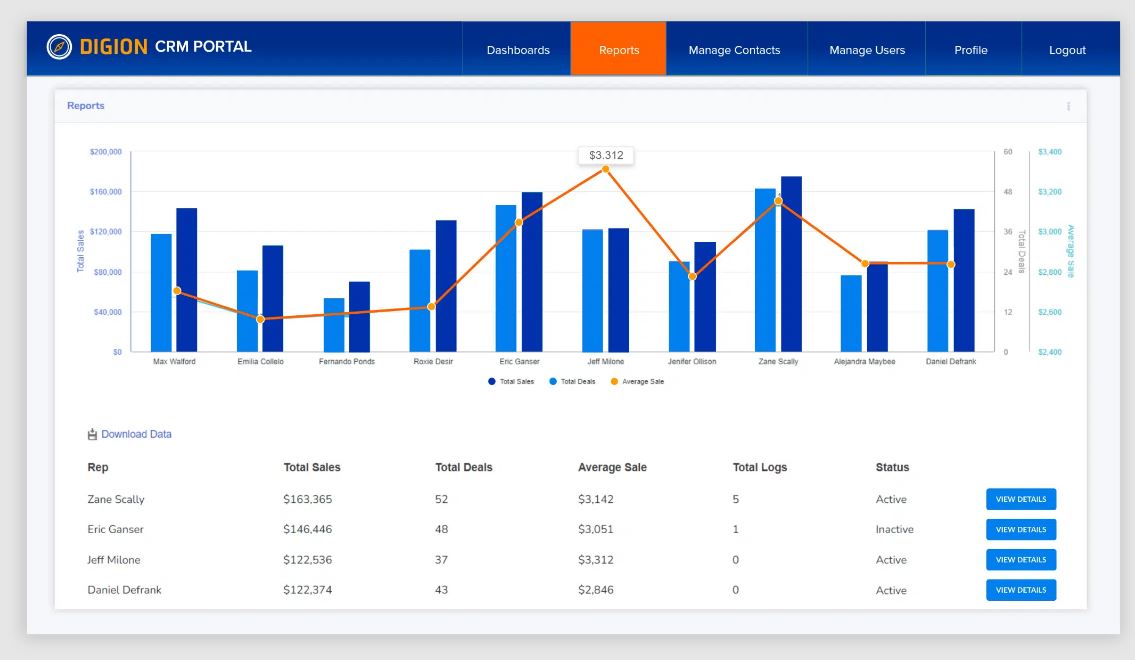Click the Roxie Desir axis label
This screenshot has height=660, width=1135.
point(433,361)
